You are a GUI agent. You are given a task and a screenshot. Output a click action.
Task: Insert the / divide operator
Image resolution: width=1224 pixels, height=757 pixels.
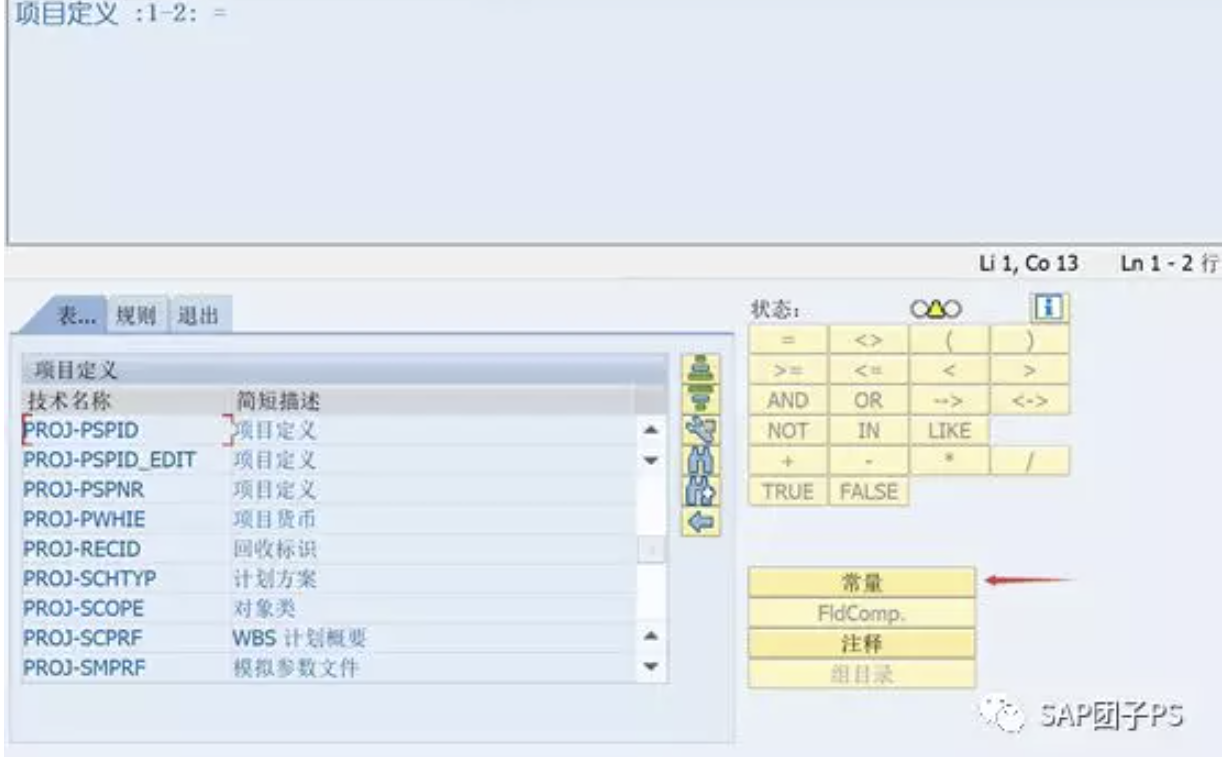[1030, 461]
